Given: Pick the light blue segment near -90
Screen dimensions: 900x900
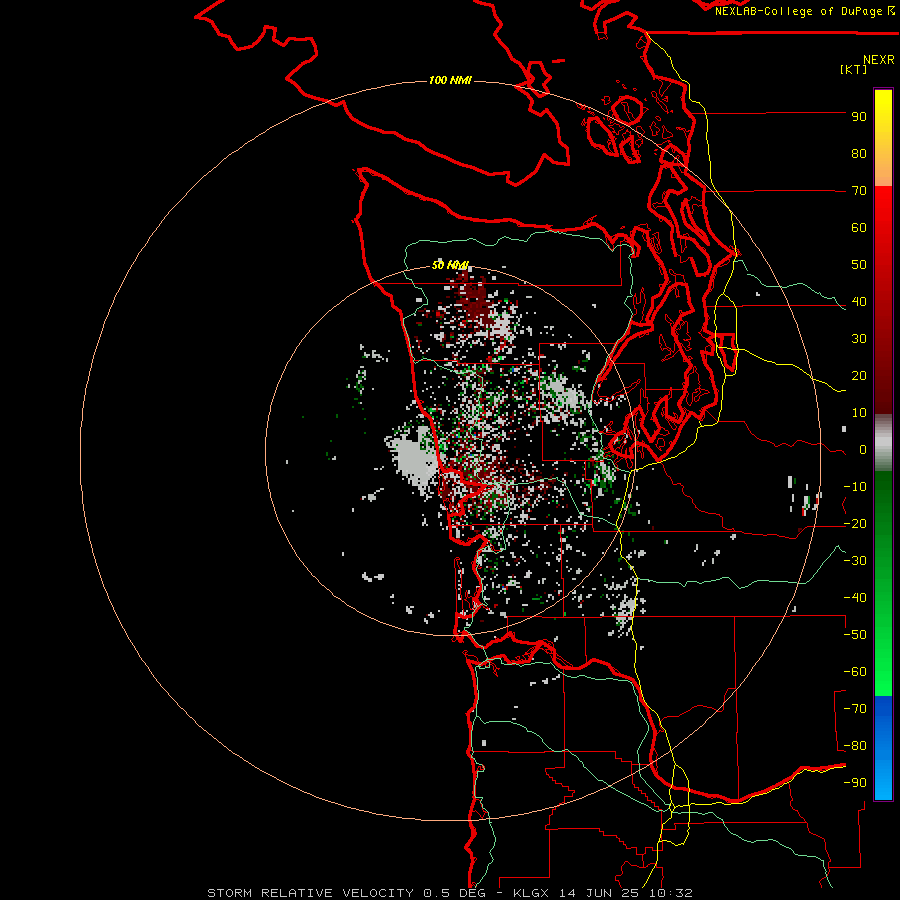Looking at the screenshot, I should (x=883, y=781).
